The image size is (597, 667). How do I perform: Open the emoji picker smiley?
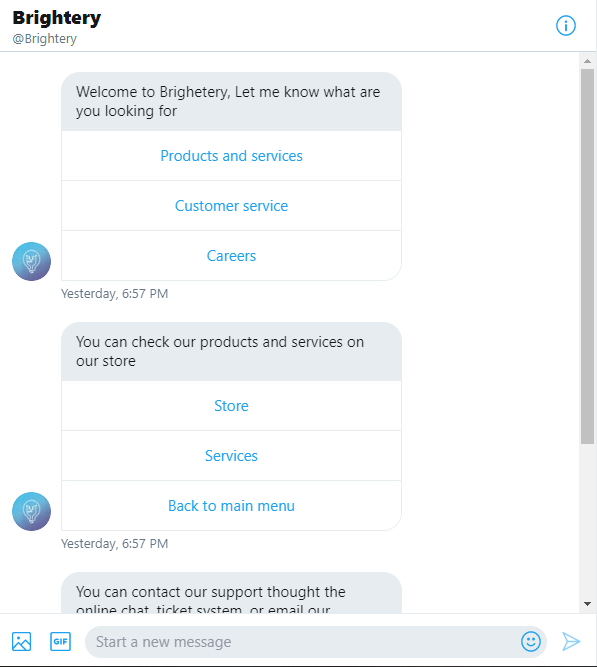coord(531,641)
